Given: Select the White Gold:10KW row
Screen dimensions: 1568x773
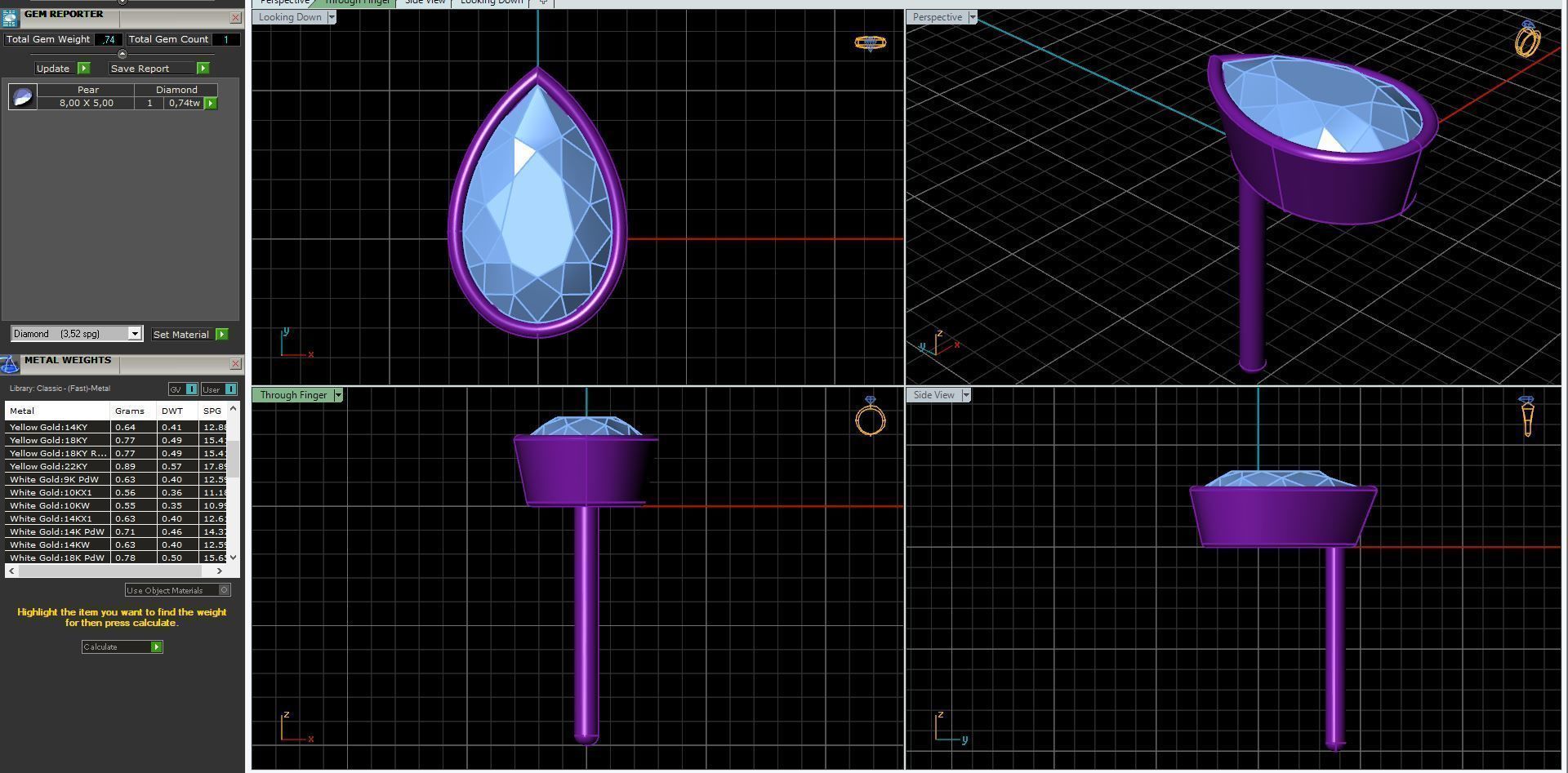Looking at the screenshot, I should tap(116, 505).
